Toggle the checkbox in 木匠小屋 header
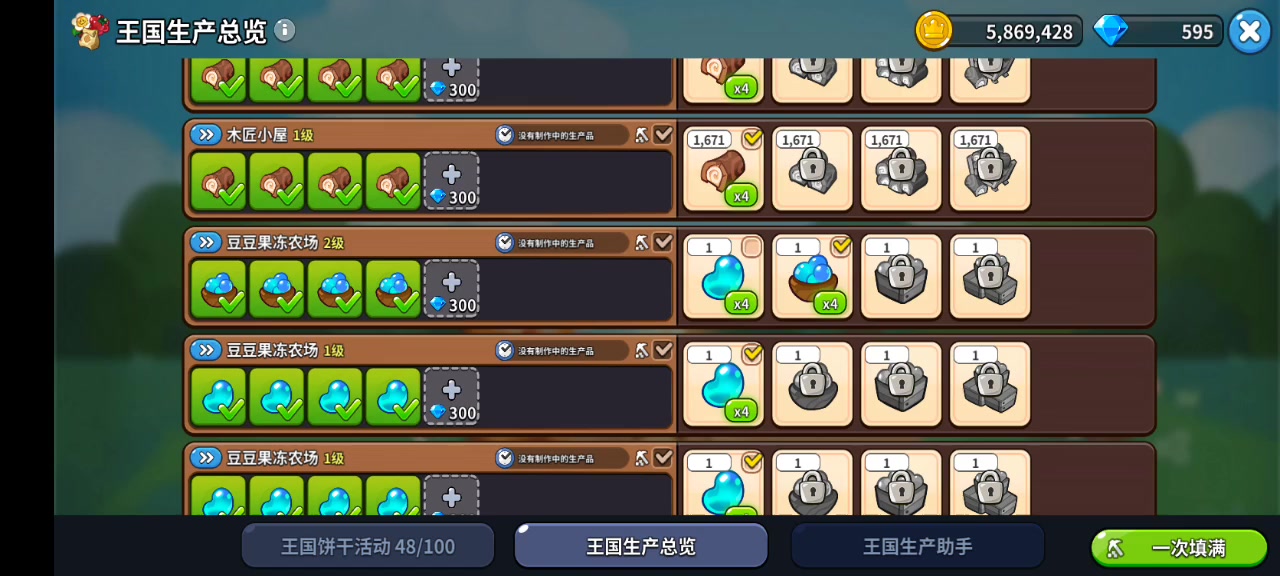1280x576 pixels. pyautogui.click(x=663, y=134)
